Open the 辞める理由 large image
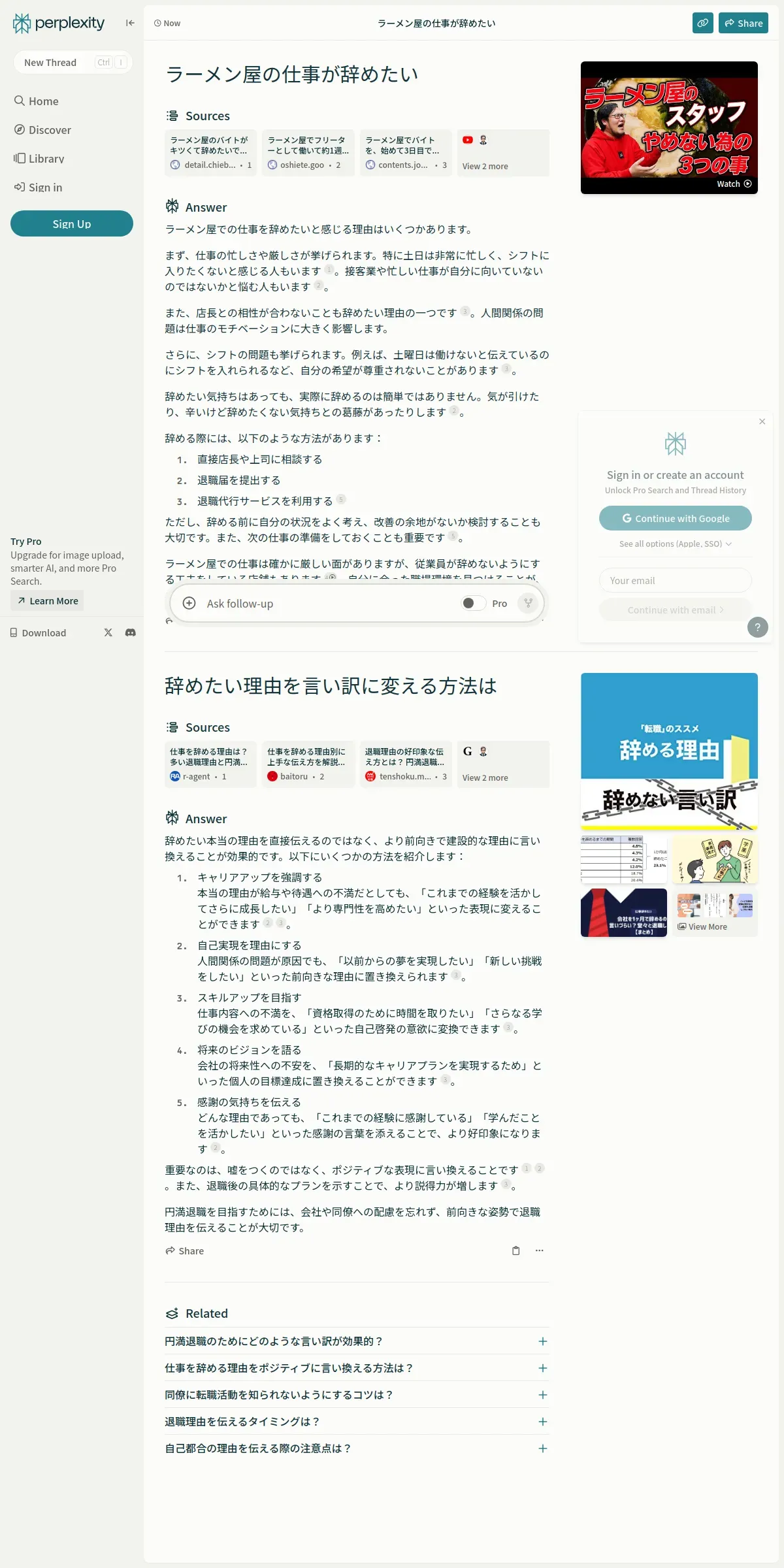The image size is (784, 1568). click(x=669, y=752)
